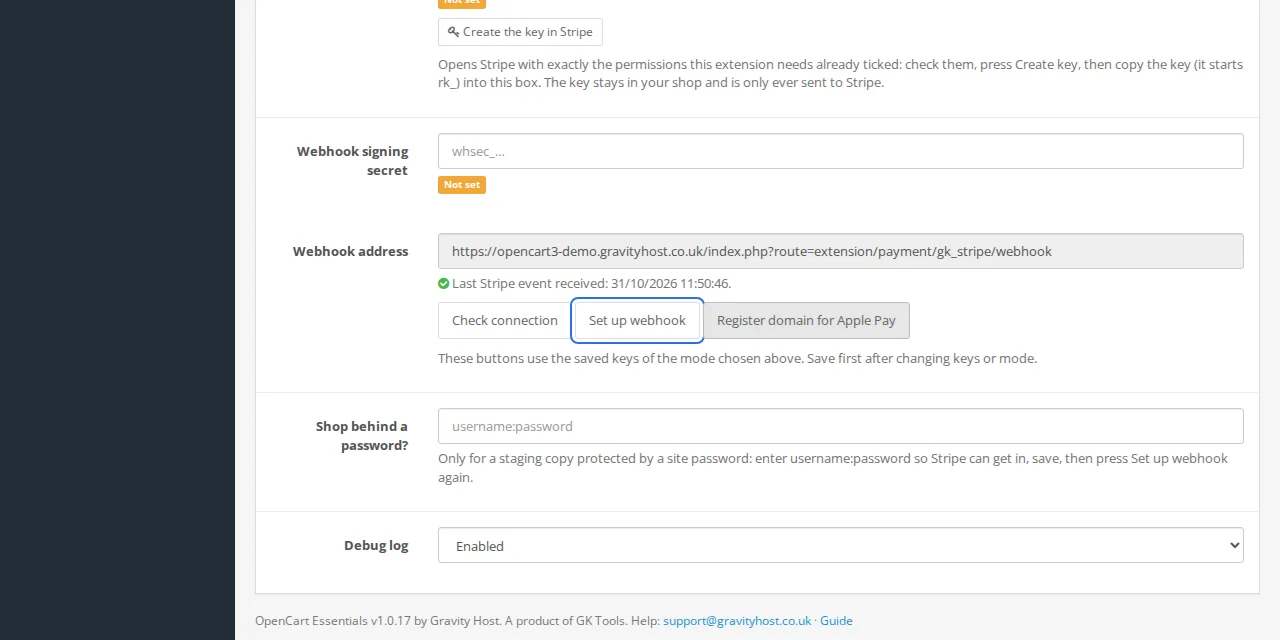Click the Debug log label

click(x=376, y=545)
